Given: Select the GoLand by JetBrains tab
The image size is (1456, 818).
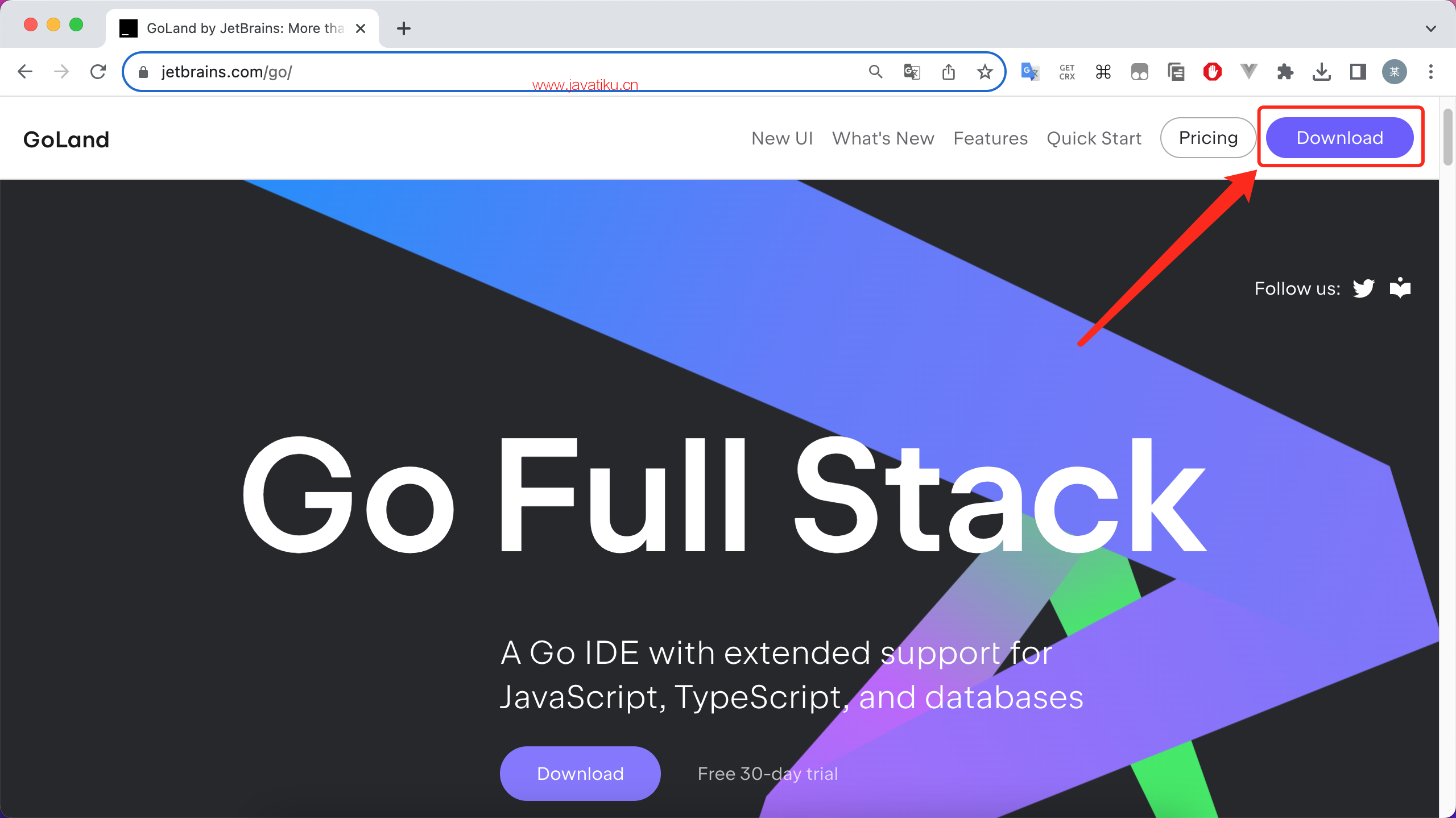Looking at the screenshot, I should point(242,28).
